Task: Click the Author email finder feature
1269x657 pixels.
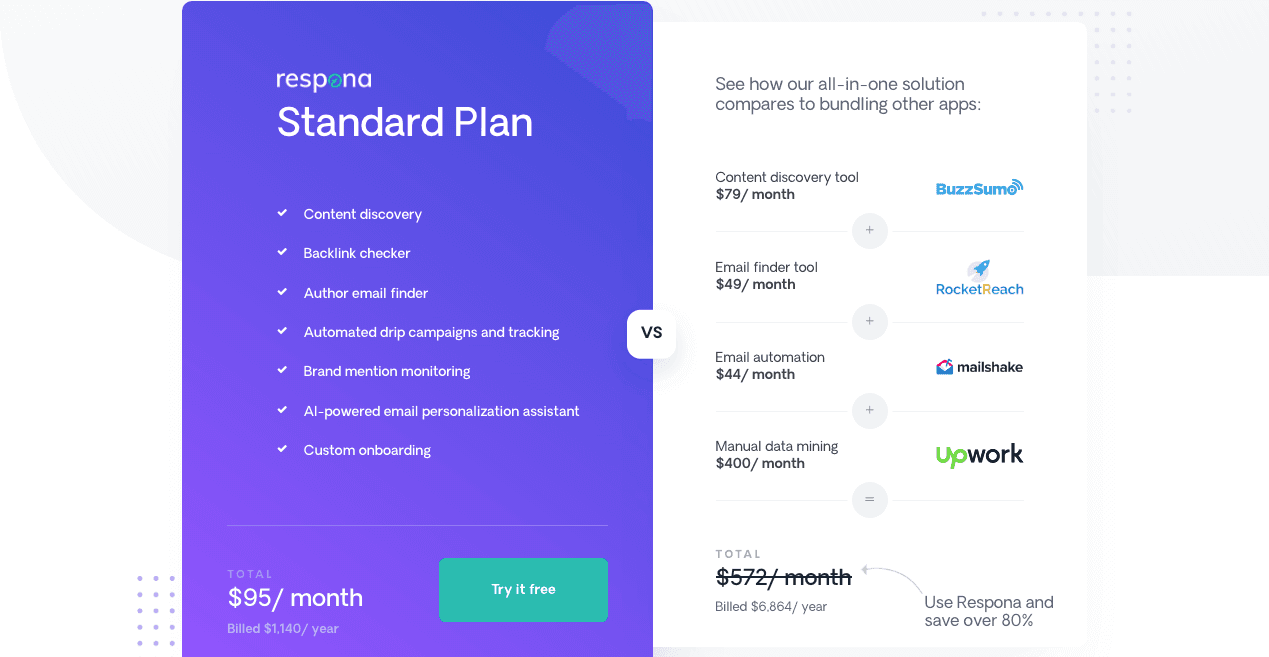Action: 365,293
